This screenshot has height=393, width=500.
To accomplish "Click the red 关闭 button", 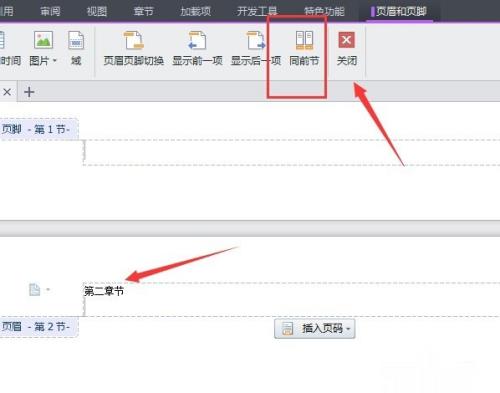I will [347, 48].
